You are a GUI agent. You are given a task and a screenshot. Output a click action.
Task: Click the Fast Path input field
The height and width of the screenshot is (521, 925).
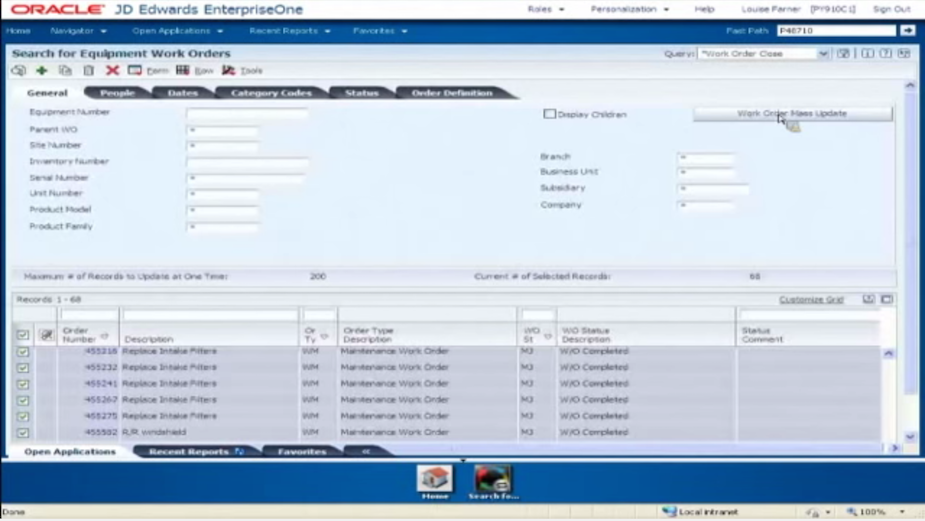point(836,30)
